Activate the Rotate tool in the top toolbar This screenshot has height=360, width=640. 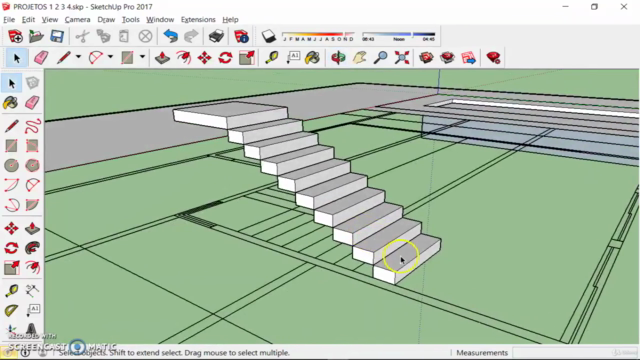[x=225, y=58]
